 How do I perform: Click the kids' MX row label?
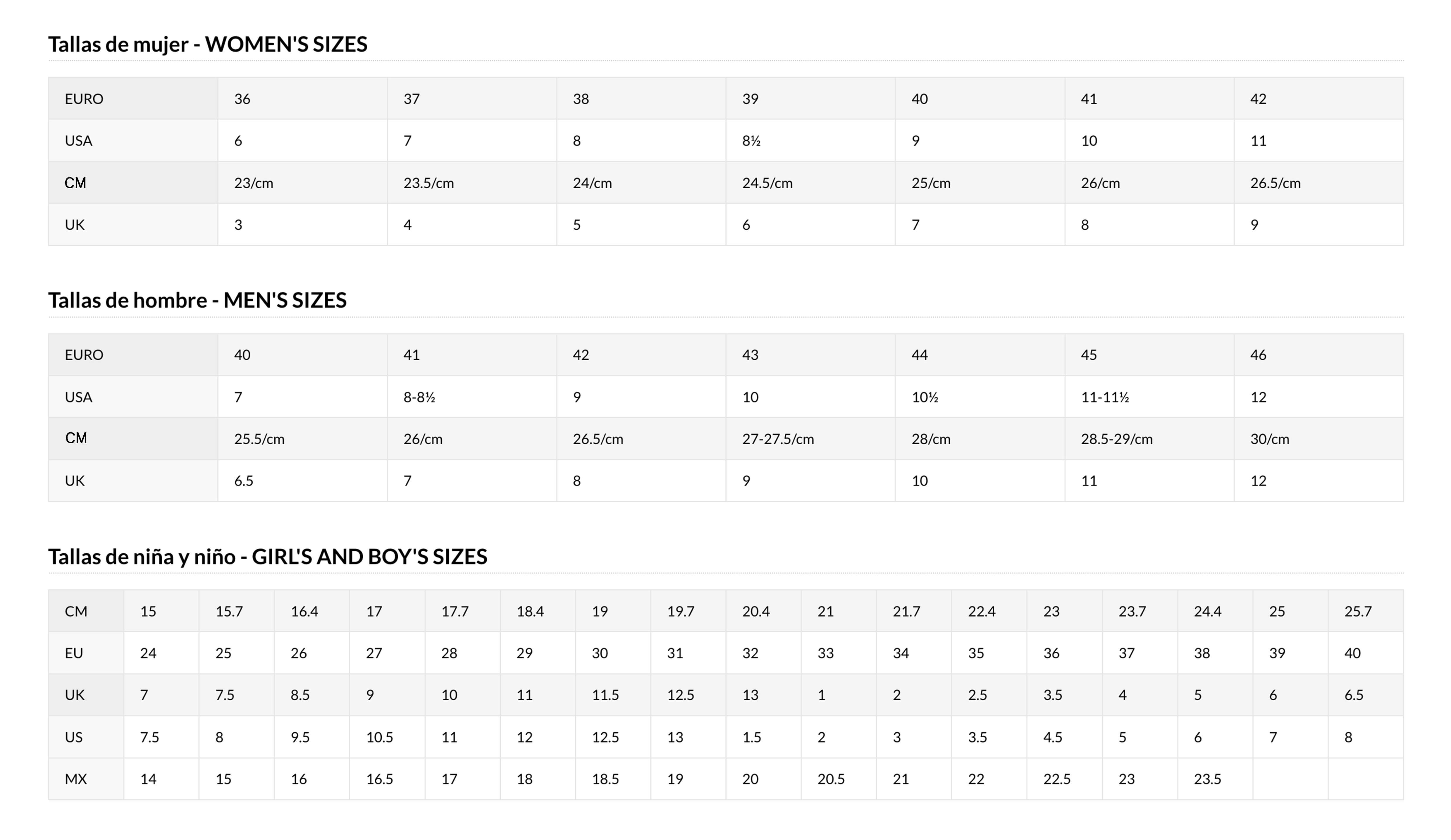coord(86,779)
